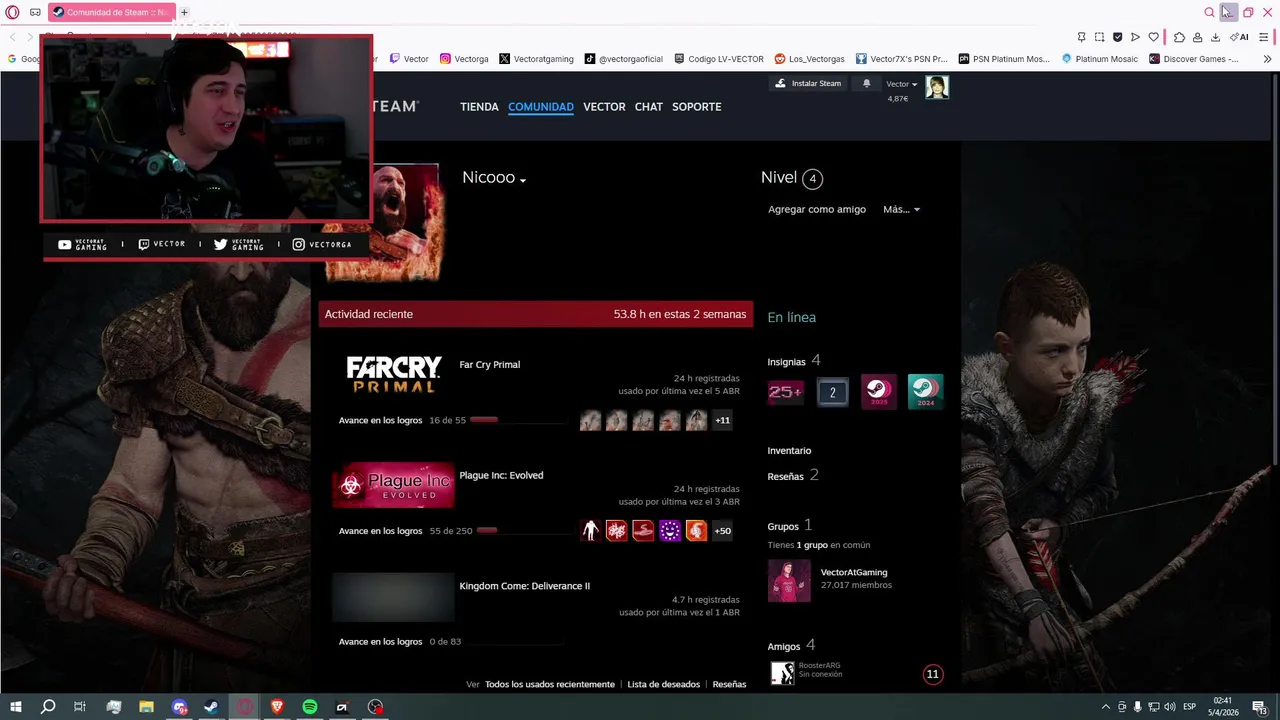Expand the Más... dropdown
Screen dimensions: 1280x720
(x=901, y=209)
